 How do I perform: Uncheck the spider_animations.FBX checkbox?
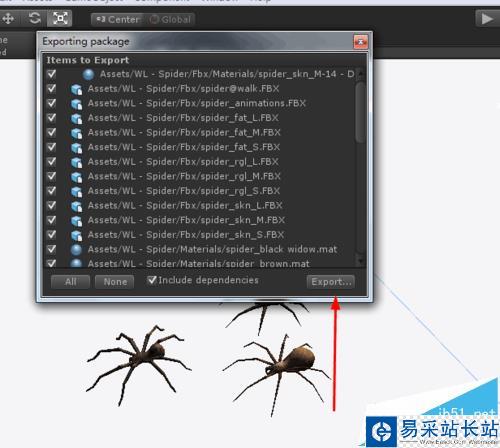click(x=52, y=103)
